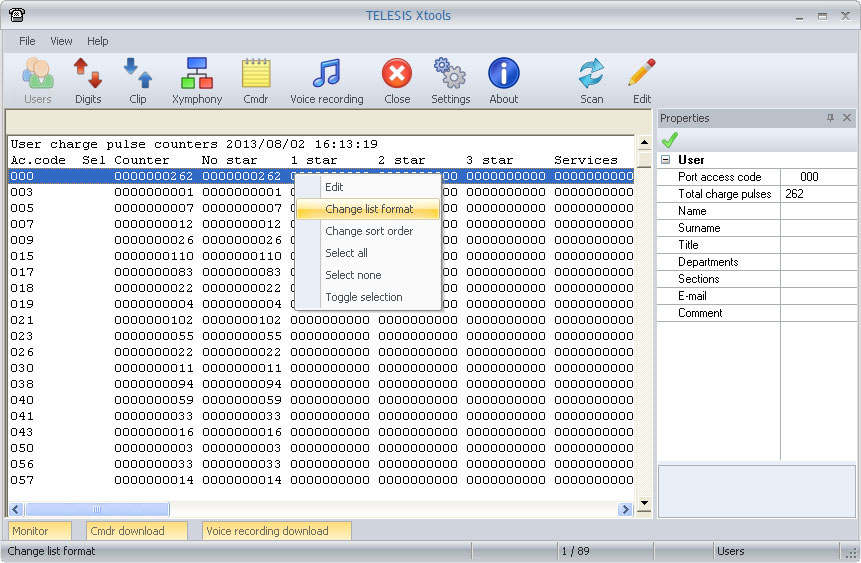
Task: Choose Change list format in context menu
Action: point(368,209)
